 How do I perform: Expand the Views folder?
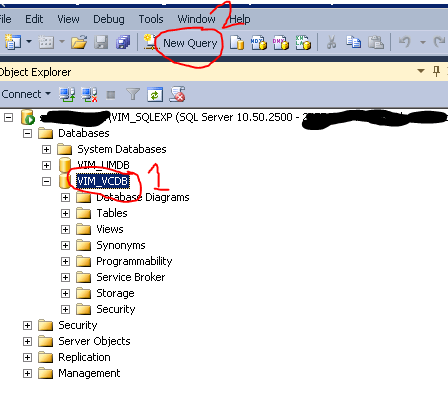(x=65, y=229)
